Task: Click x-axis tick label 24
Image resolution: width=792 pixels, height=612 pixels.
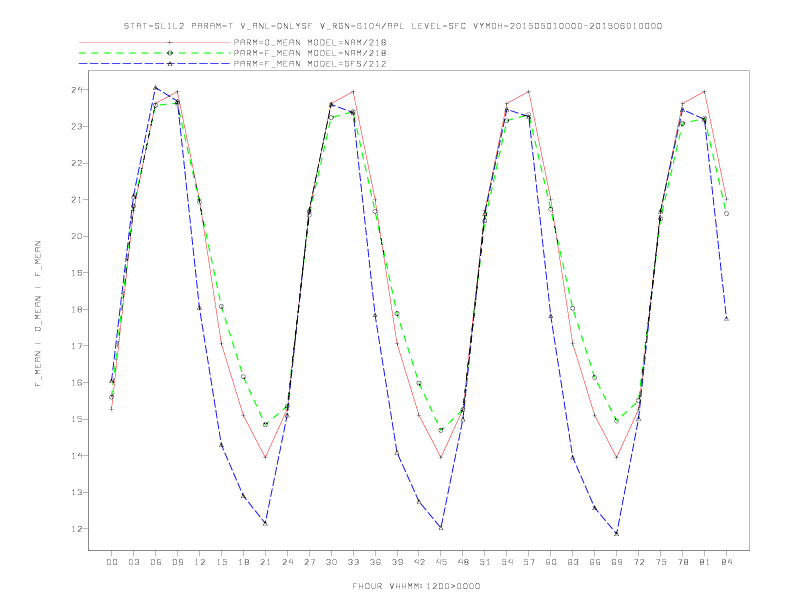Action: 287,562
